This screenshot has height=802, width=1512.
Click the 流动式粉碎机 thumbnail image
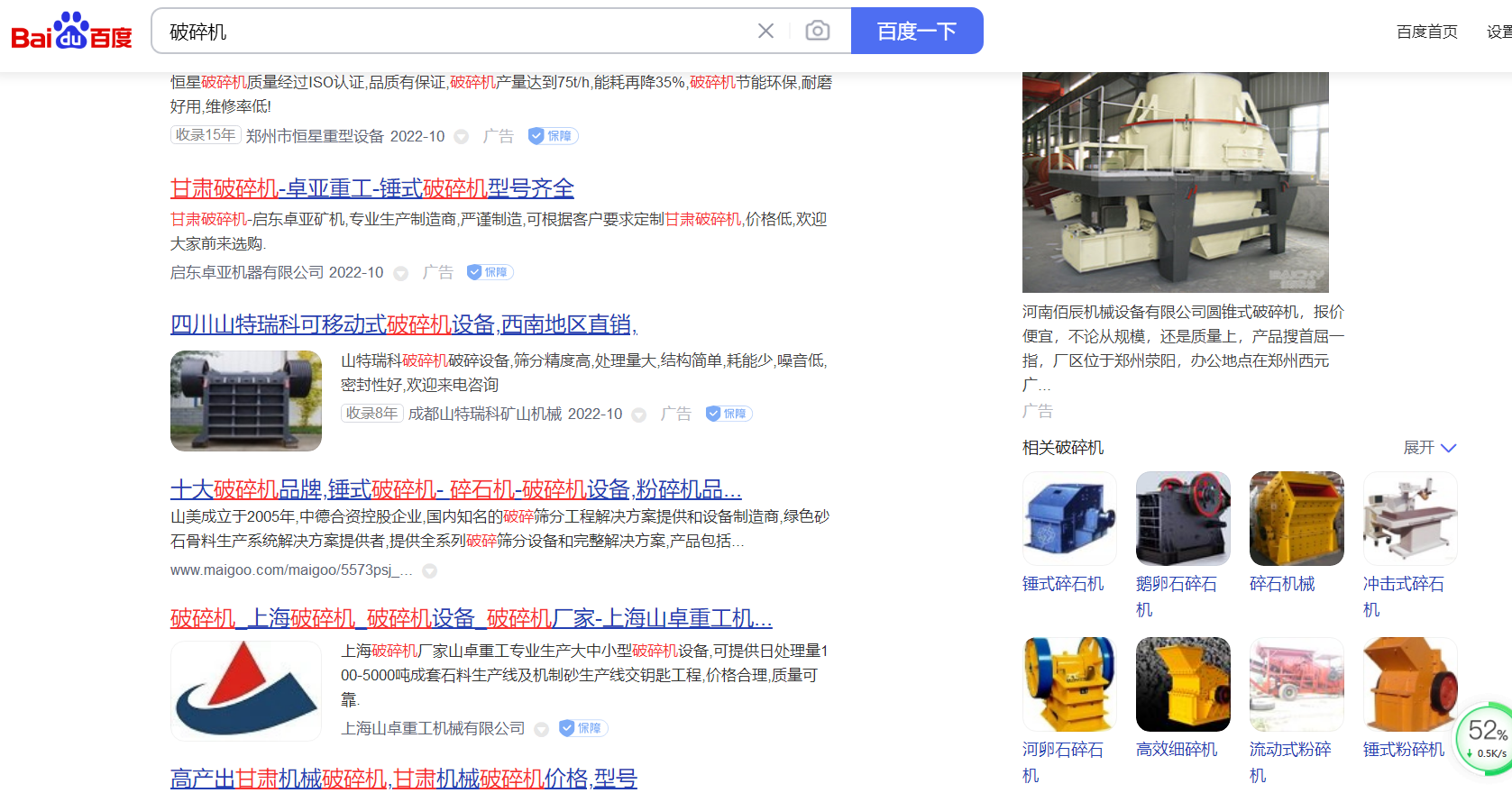click(1297, 684)
